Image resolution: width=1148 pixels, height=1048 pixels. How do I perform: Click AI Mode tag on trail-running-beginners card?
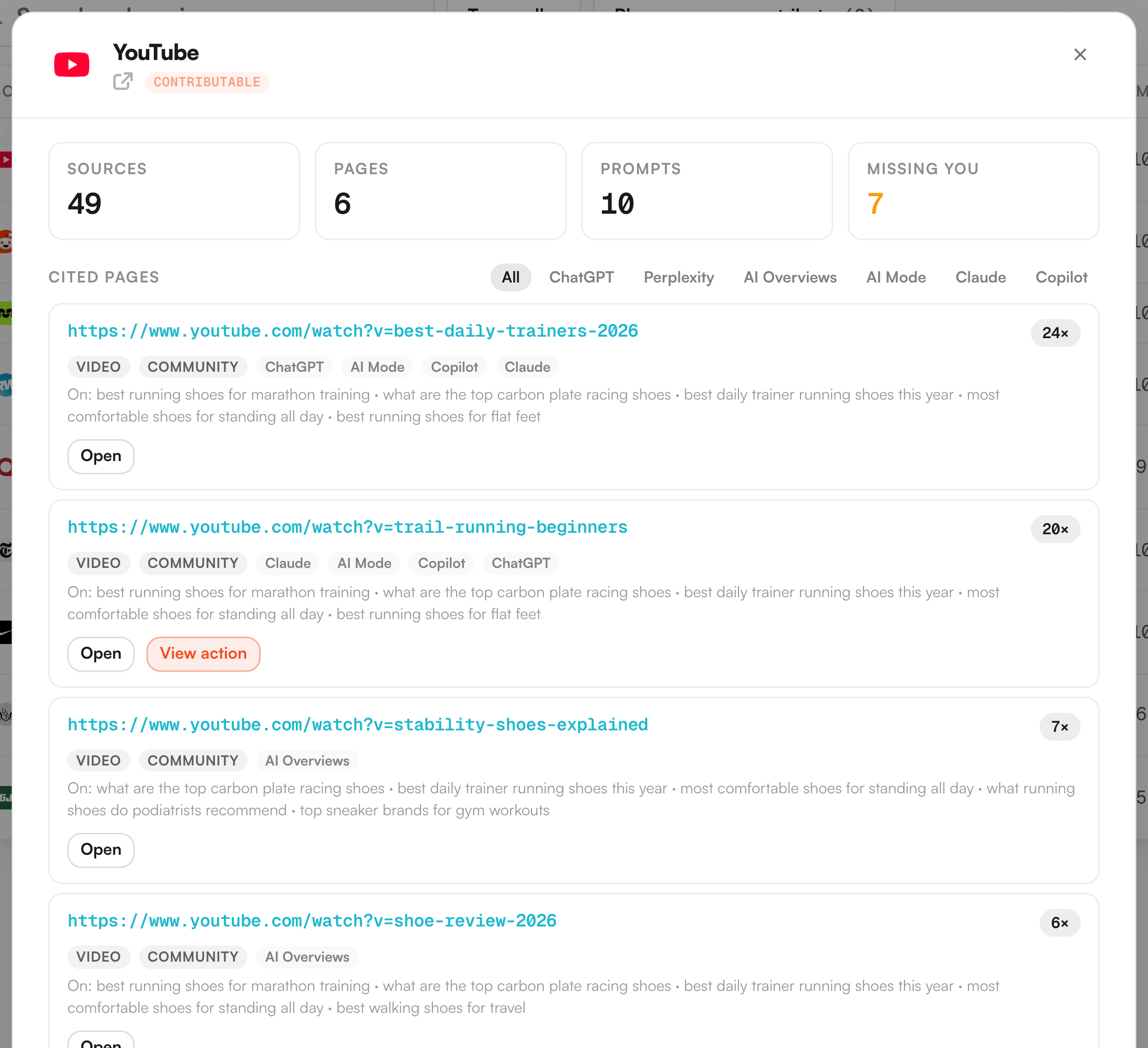click(364, 563)
